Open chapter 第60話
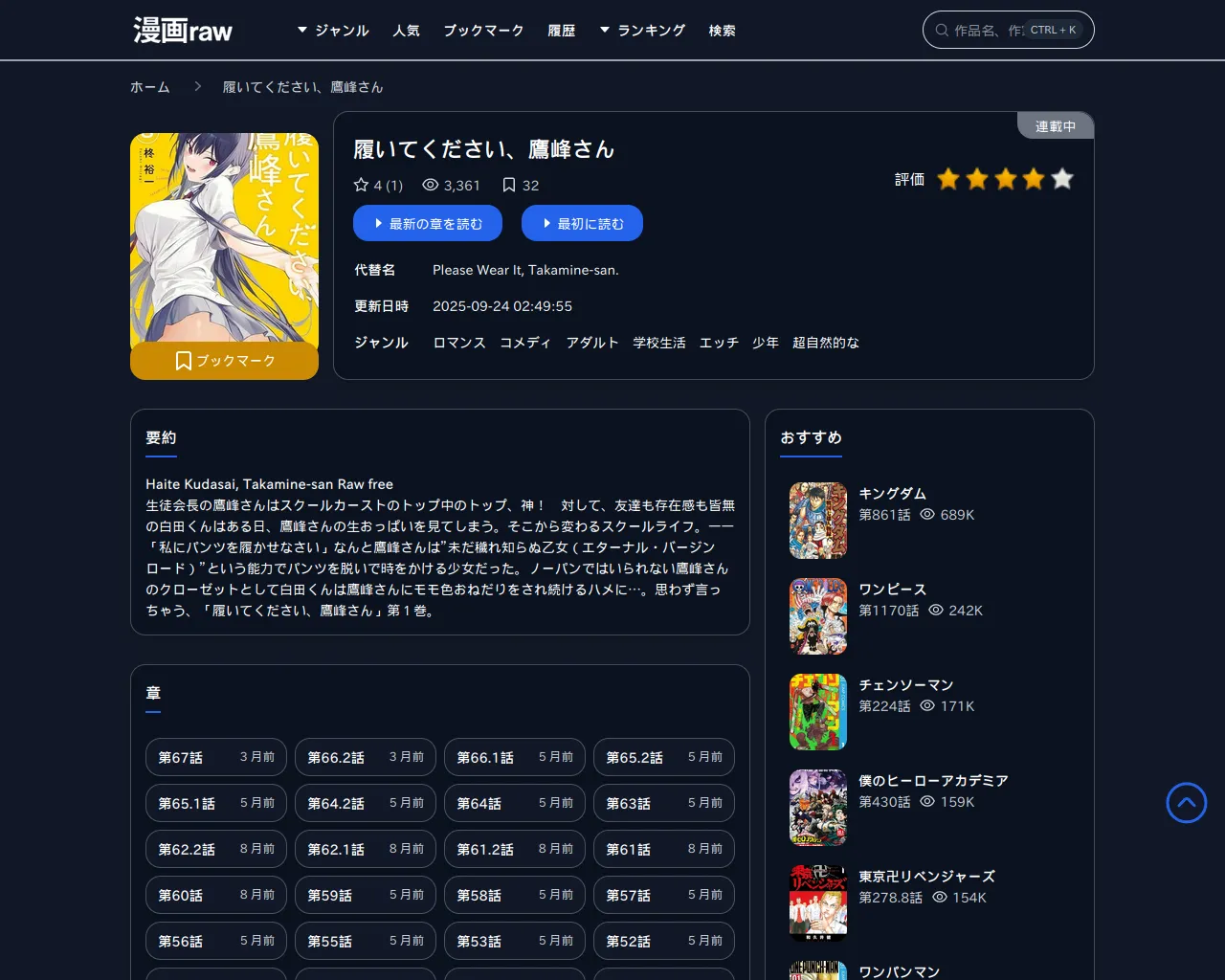This screenshot has height=980, width=1225. [216, 895]
